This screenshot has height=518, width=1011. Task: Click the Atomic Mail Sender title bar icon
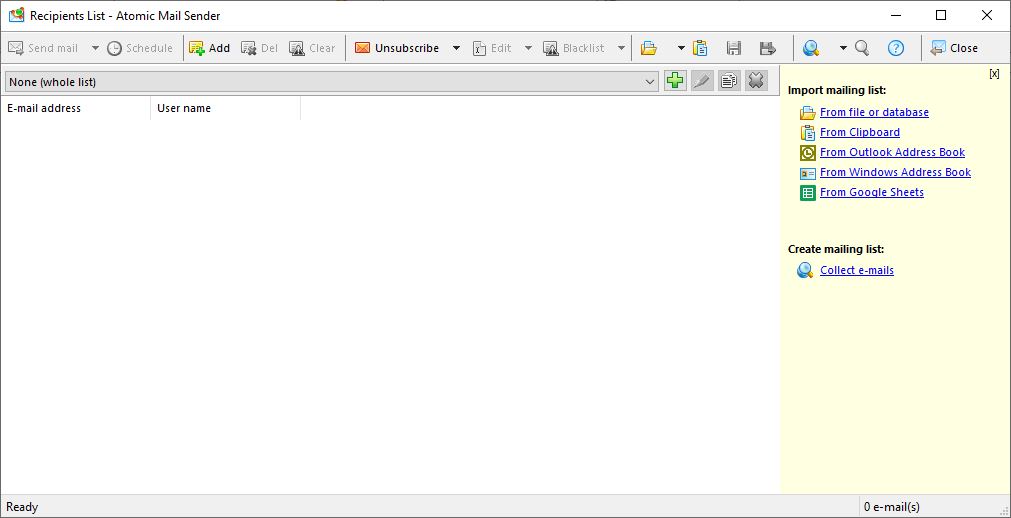coord(16,15)
